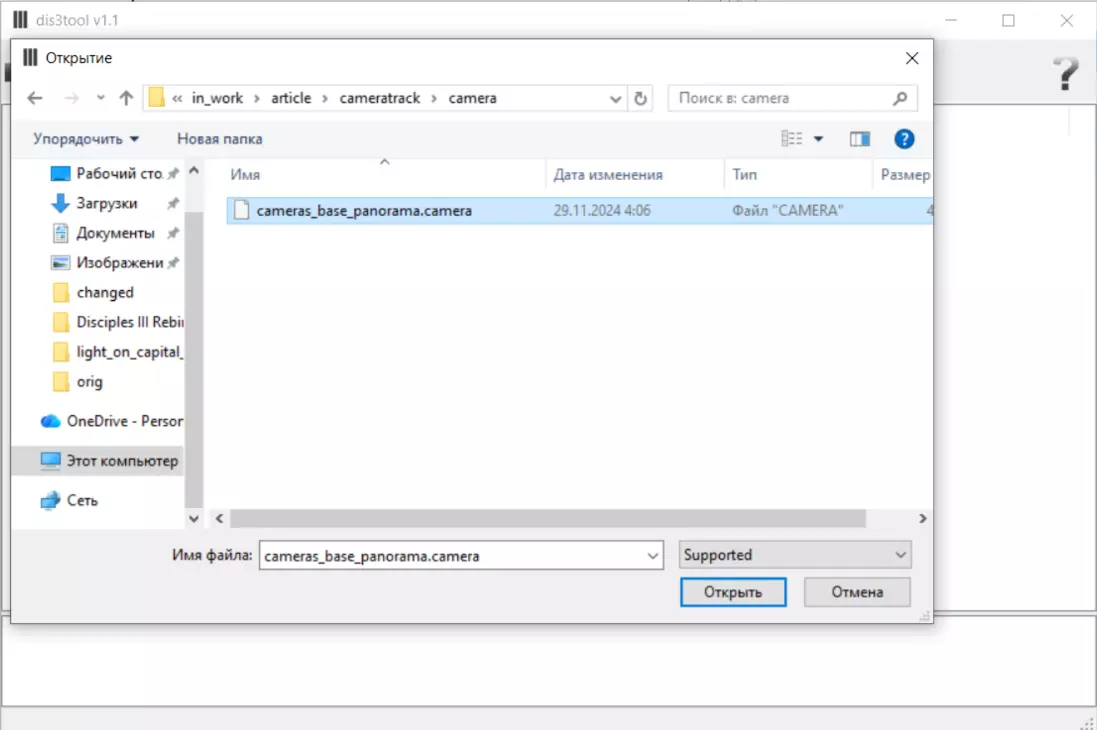This screenshot has width=1097, height=730.
Task: Click the Отмена button
Action: pyautogui.click(x=857, y=592)
